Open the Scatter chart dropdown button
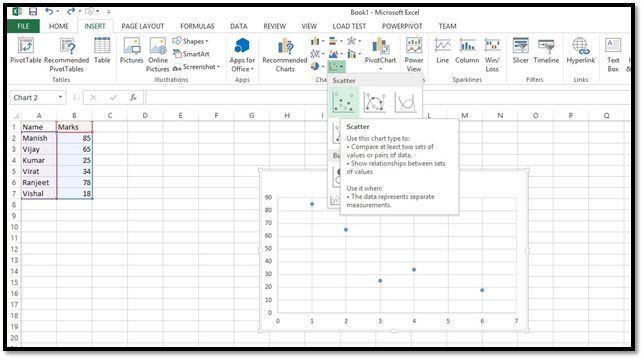This screenshot has width=644, height=360. click(336, 66)
